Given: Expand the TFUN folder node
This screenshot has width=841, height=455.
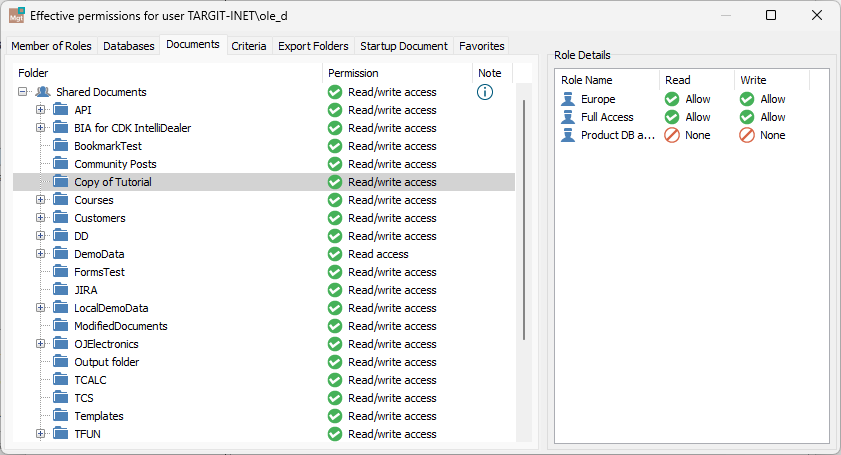Looking at the screenshot, I should pyautogui.click(x=40, y=434).
